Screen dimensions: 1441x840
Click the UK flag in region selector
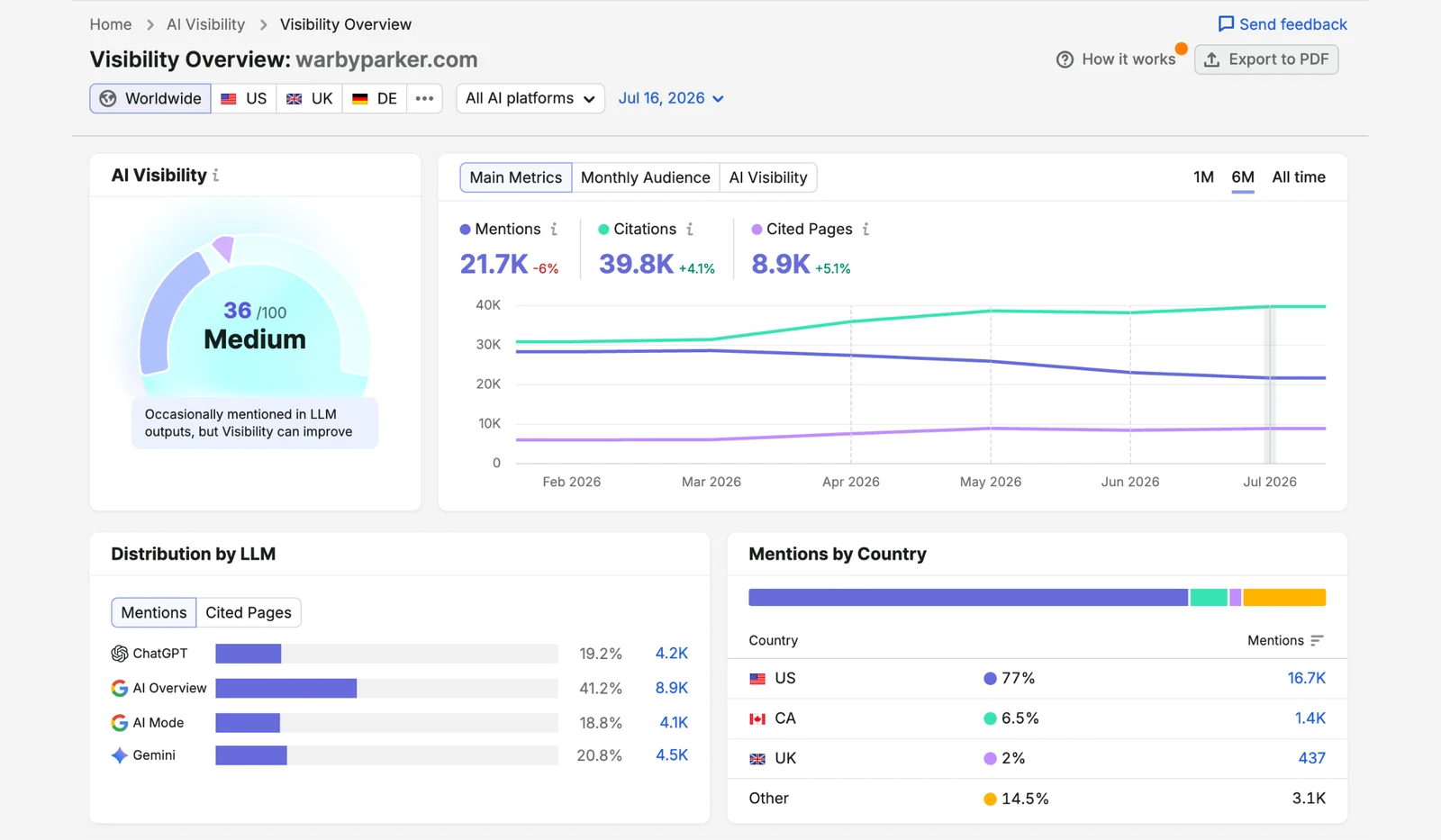(x=294, y=98)
